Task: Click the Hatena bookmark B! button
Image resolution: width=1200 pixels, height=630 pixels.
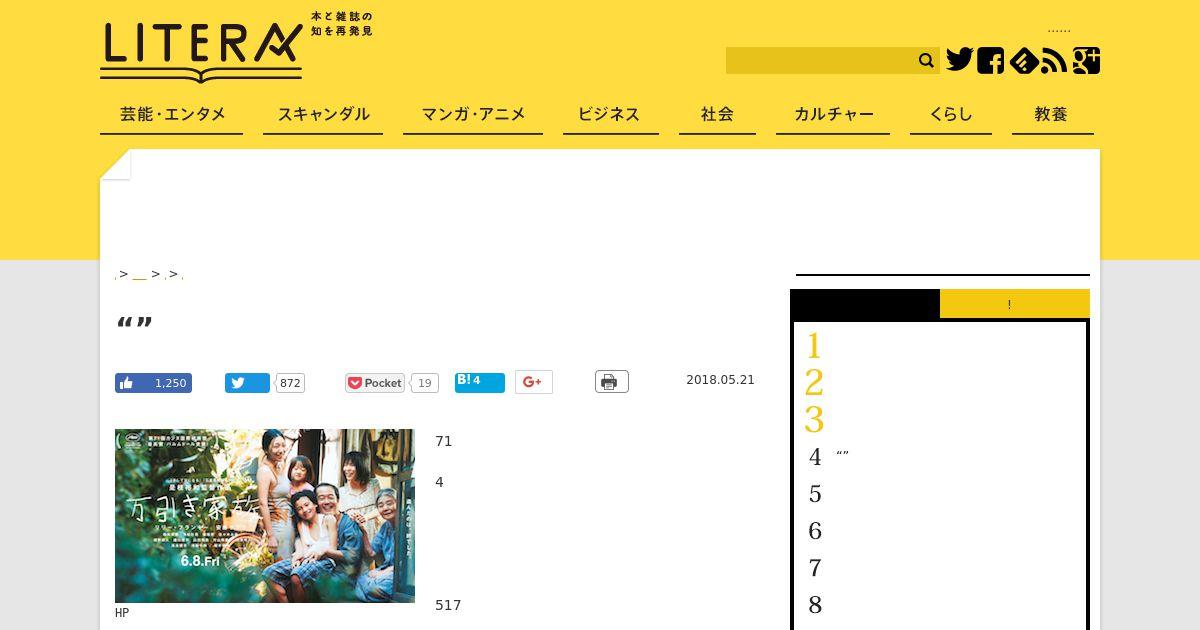Action: pyautogui.click(x=480, y=383)
